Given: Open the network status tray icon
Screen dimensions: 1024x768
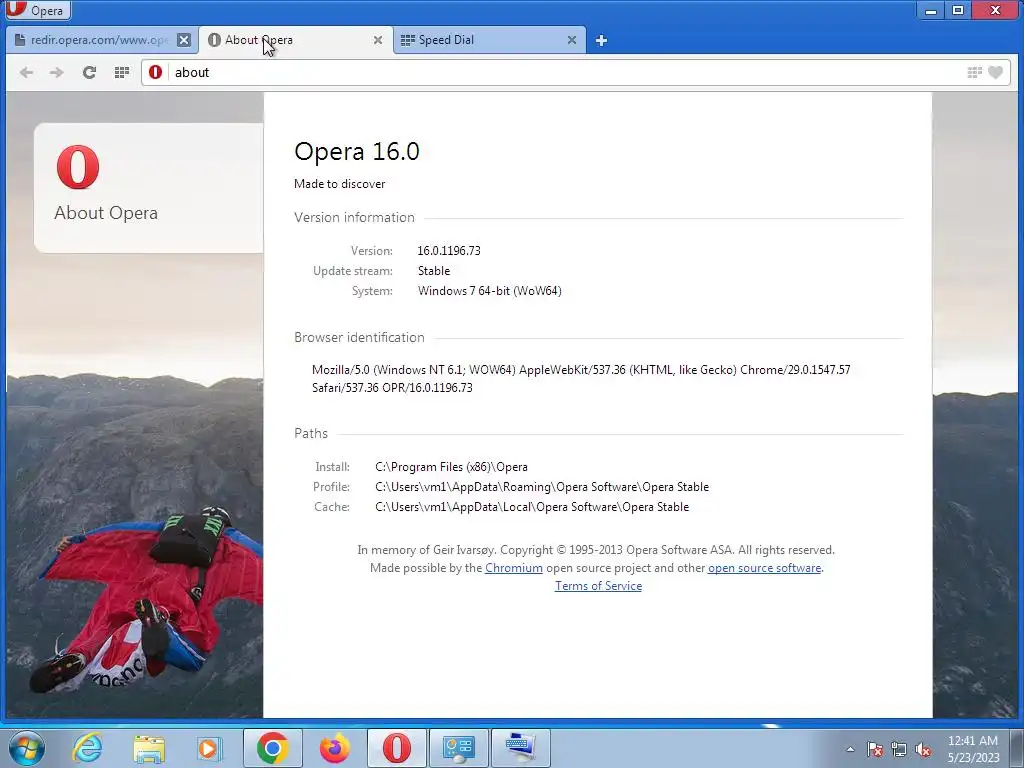Looking at the screenshot, I should [899, 749].
